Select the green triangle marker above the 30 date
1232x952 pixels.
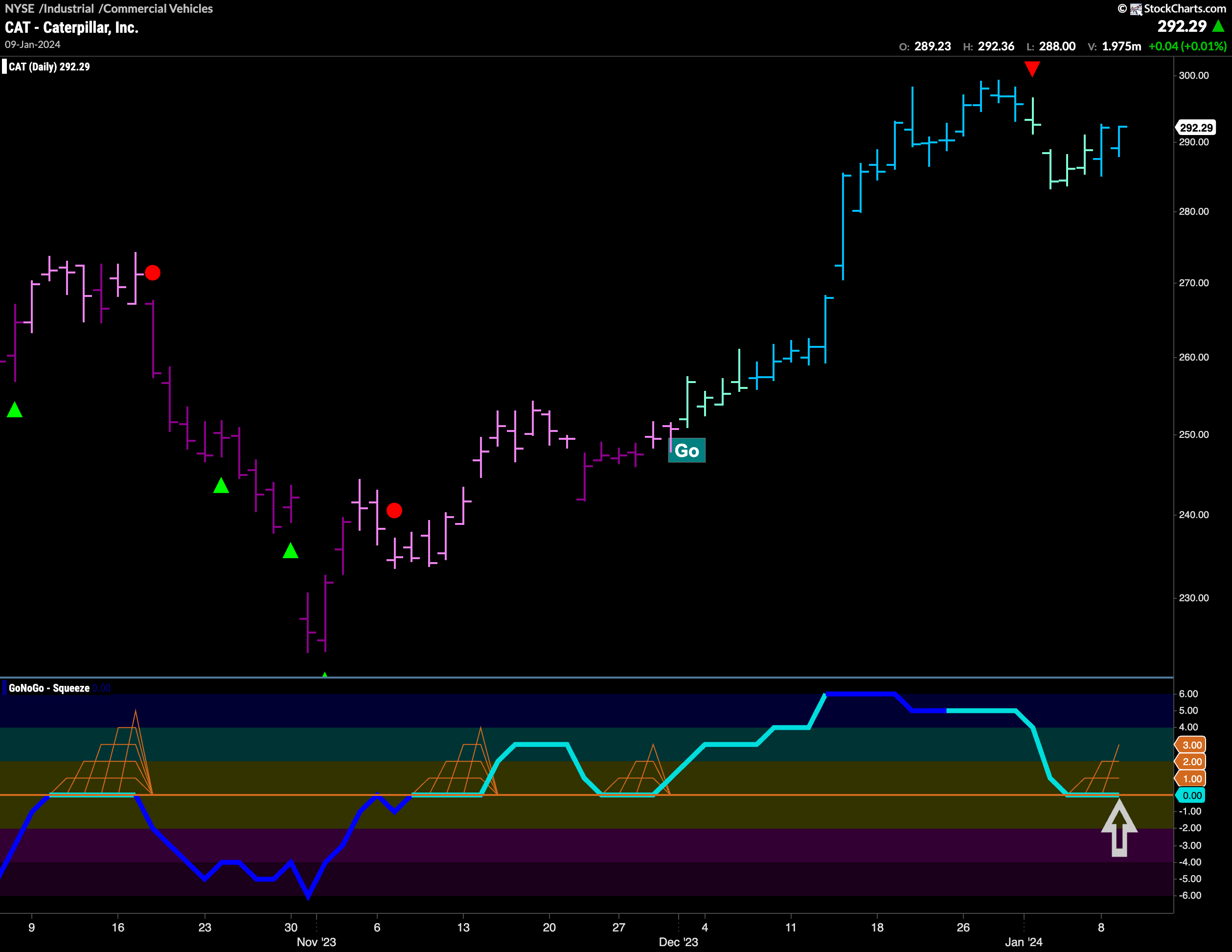(x=291, y=550)
